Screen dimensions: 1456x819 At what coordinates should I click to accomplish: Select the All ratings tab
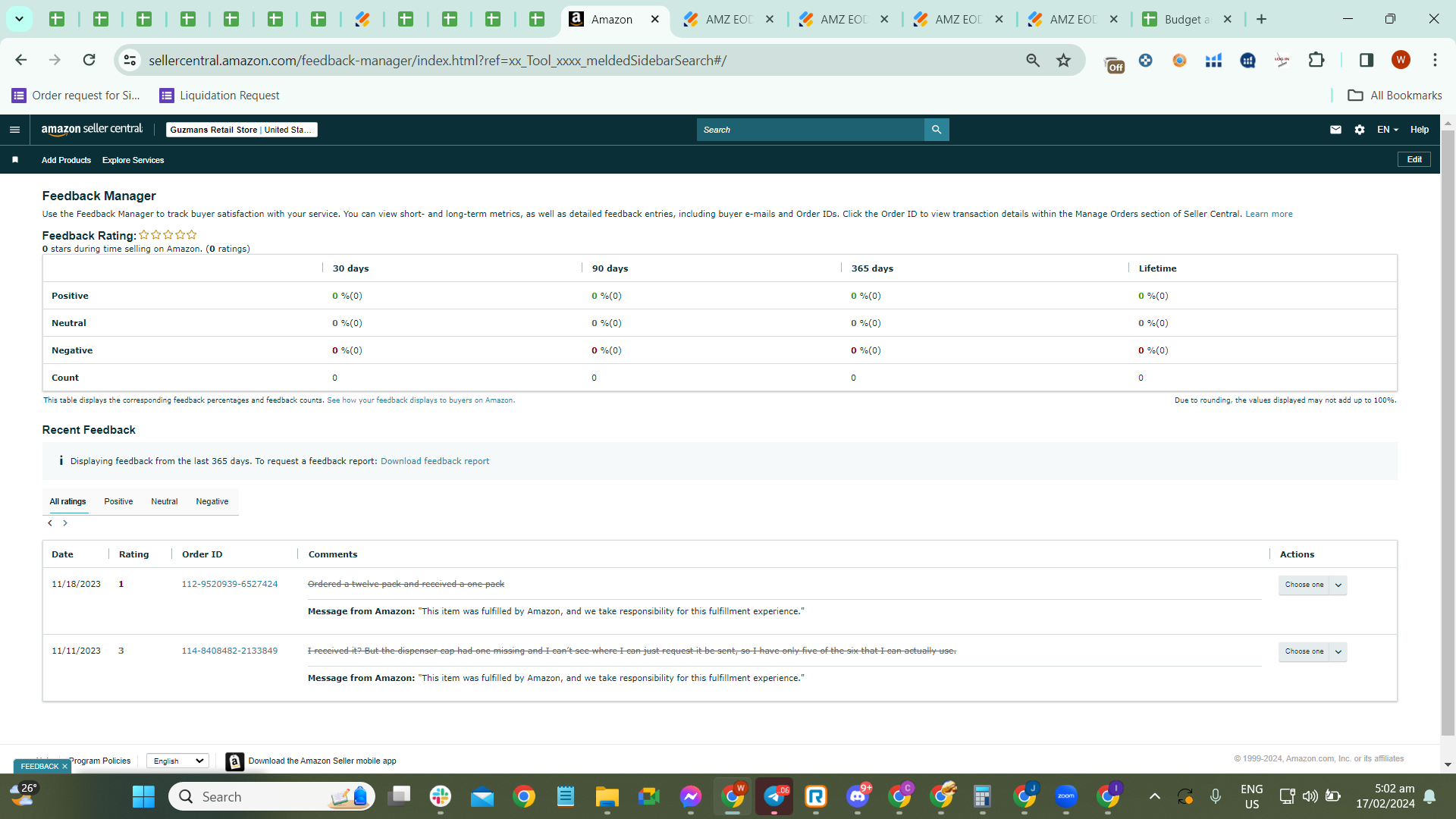68,502
